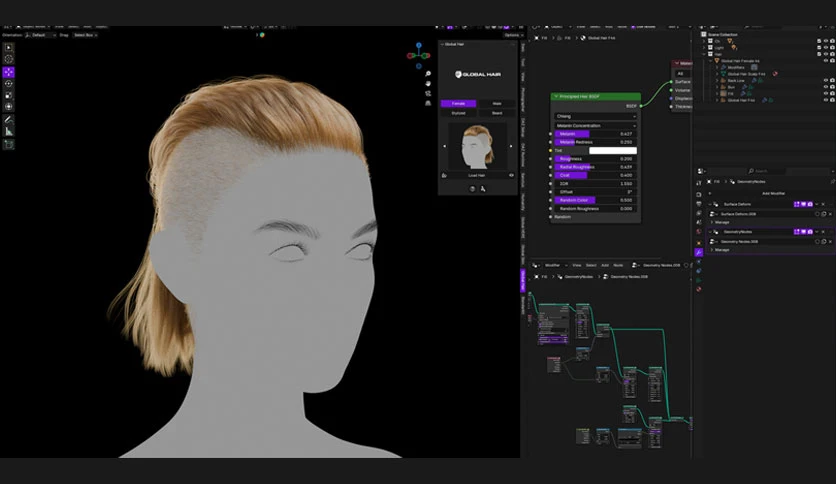The image size is (836, 484).
Task: Click the zoom magnifier icon in the viewport
Action: tap(428, 74)
